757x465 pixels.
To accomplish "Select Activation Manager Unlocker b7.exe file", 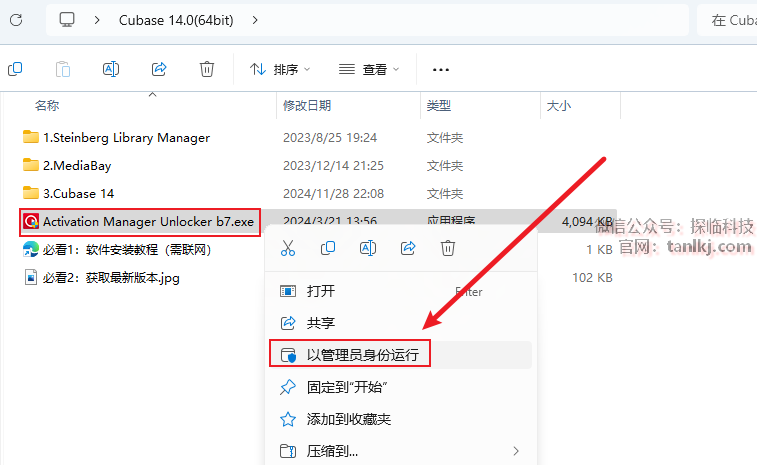I will pyautogui.click(x=148, y=222).
